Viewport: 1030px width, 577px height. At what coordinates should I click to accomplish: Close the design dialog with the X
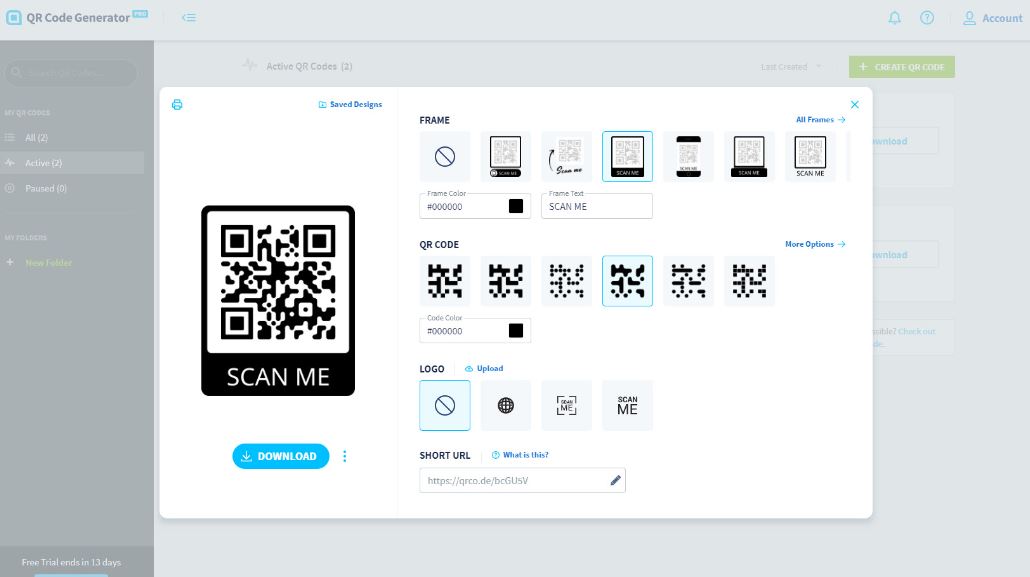click(855, 104)
